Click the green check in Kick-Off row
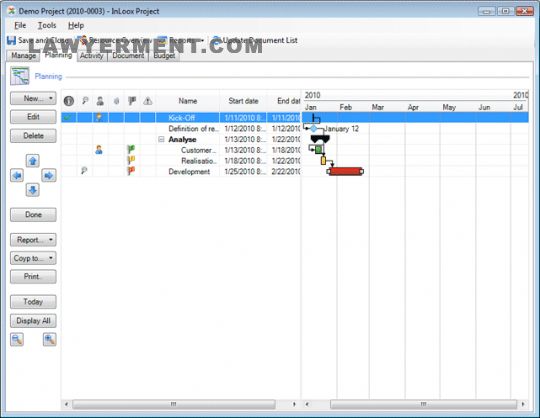This screenshot has height=418, width=540. 68,117
